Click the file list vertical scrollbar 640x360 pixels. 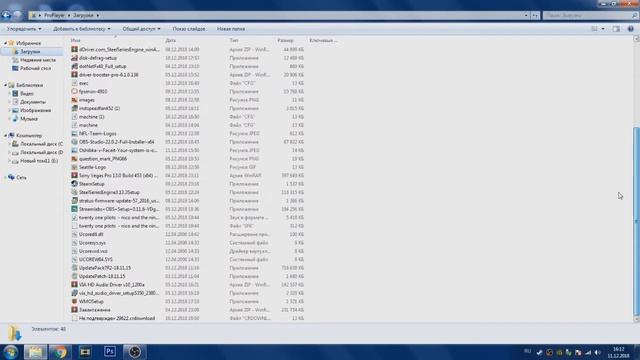tap(636, 222)
